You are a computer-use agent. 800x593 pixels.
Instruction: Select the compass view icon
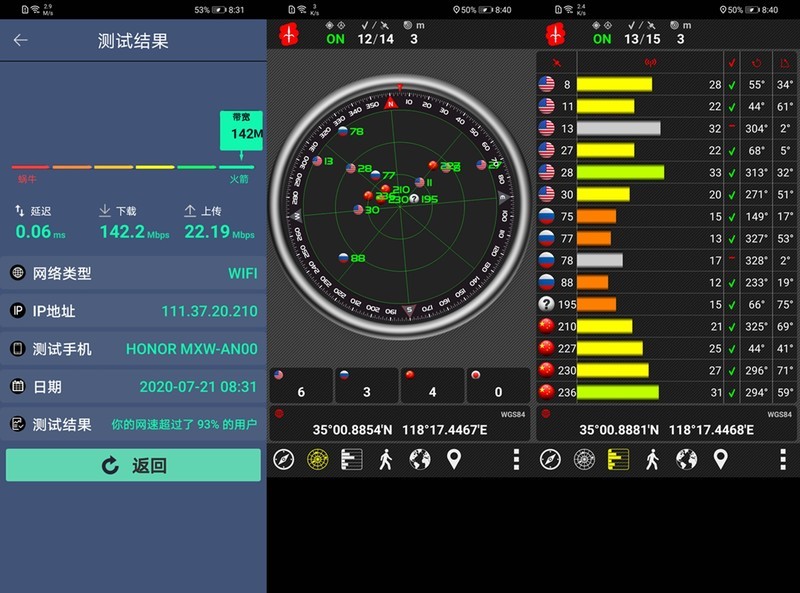[284, 462]
